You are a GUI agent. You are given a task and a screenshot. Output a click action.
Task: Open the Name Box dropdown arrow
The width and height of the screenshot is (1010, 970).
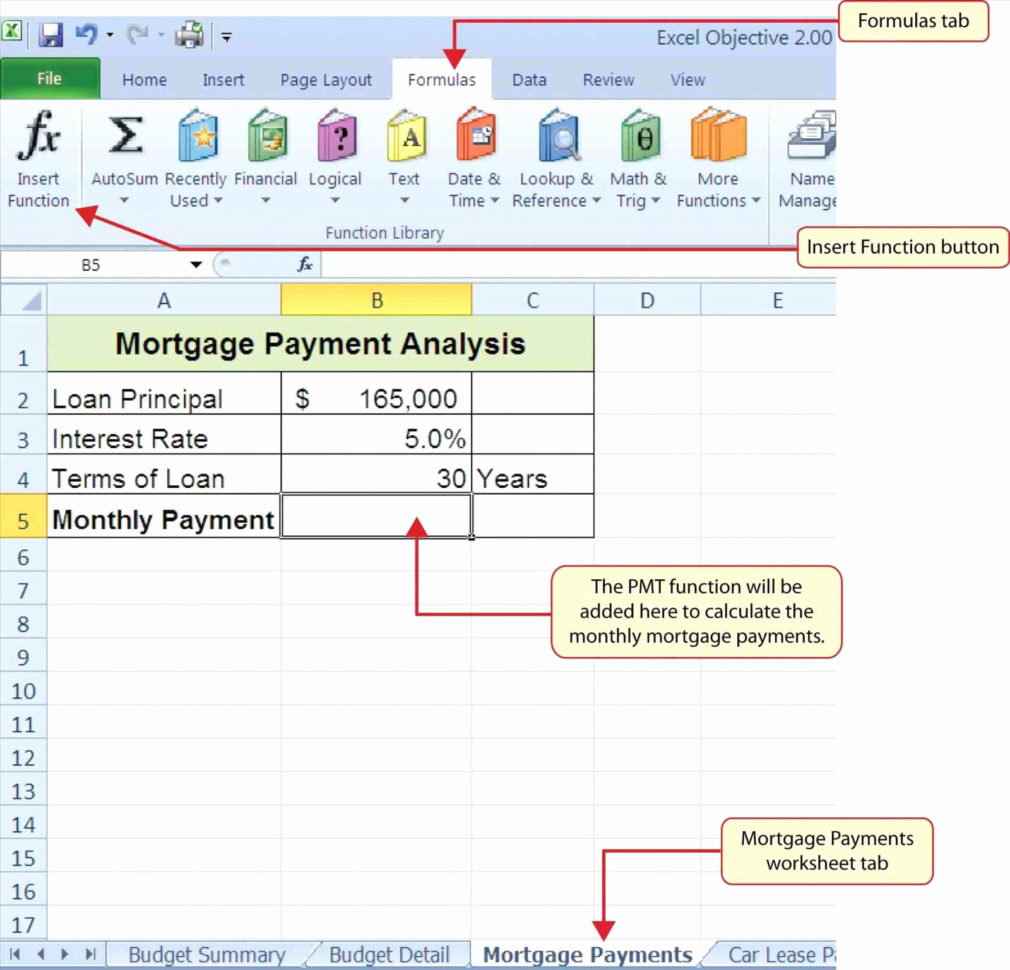click(x=196, y=265)
